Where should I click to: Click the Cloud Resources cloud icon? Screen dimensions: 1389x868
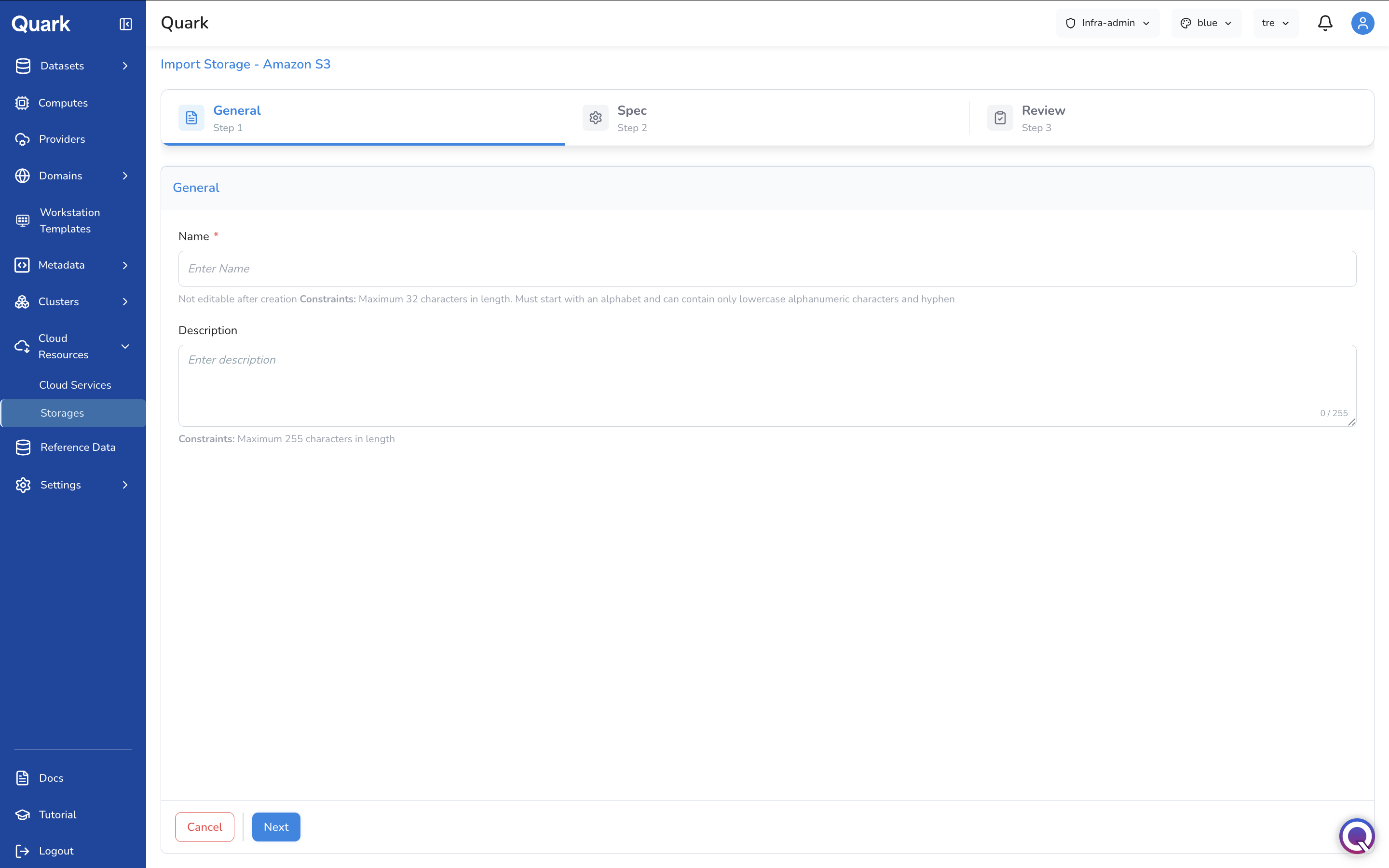click(x=22, y=347)
